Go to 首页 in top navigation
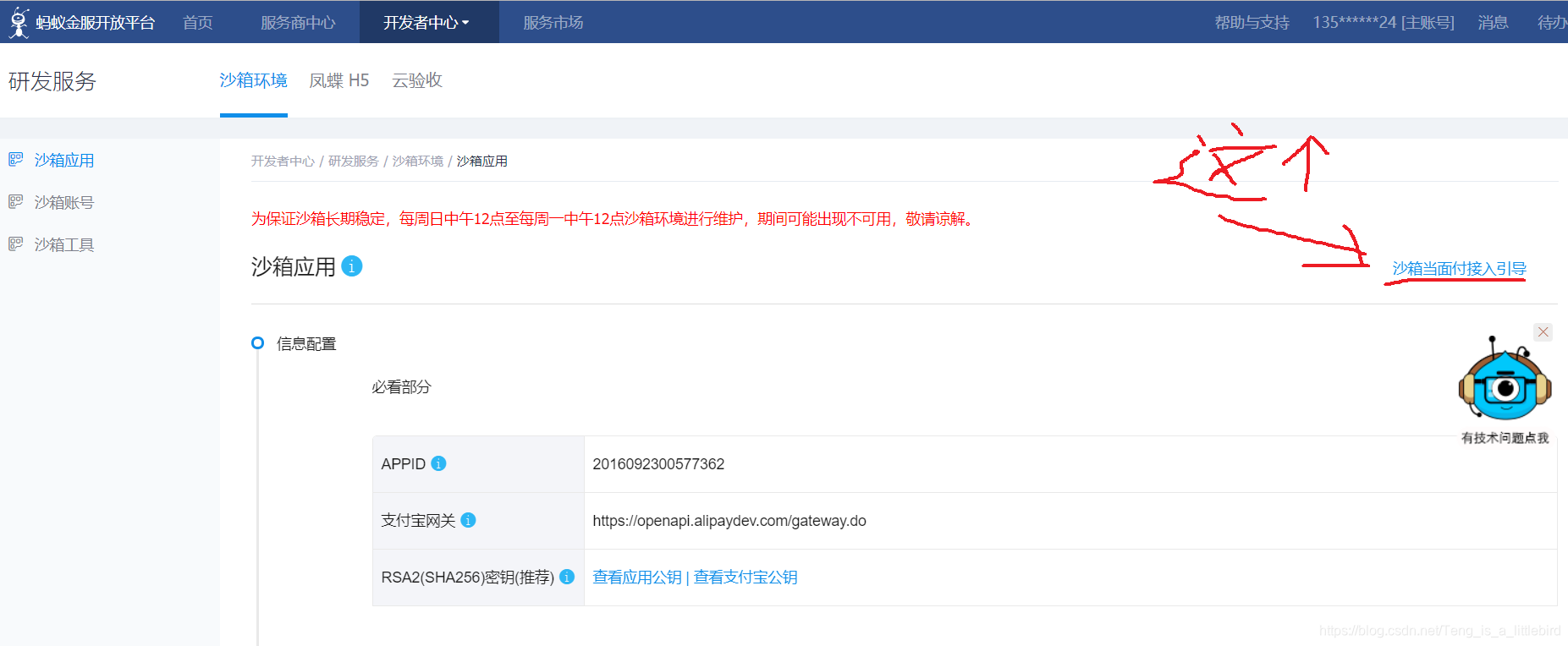The height and width of the screenshot is (646, 1568). 198,22
